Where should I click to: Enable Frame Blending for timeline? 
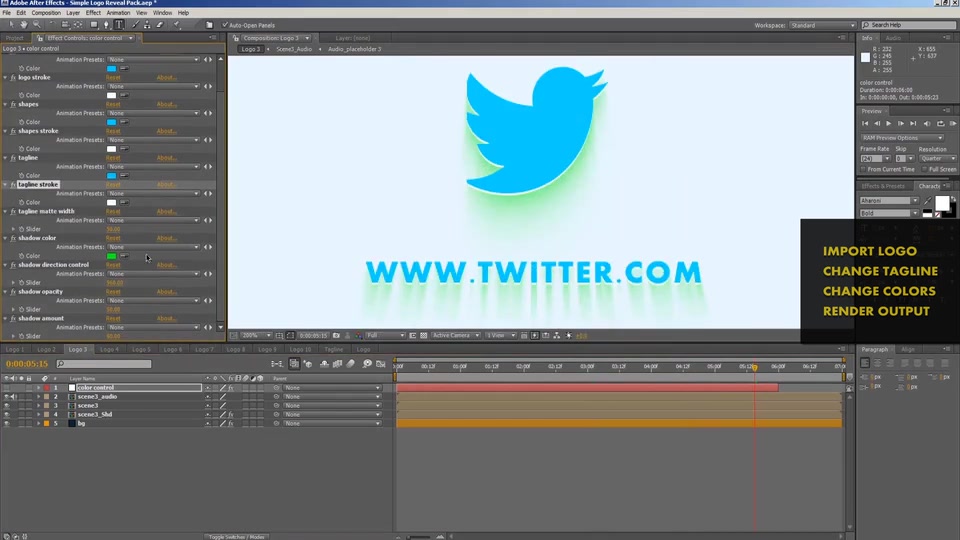pos(337,364)
